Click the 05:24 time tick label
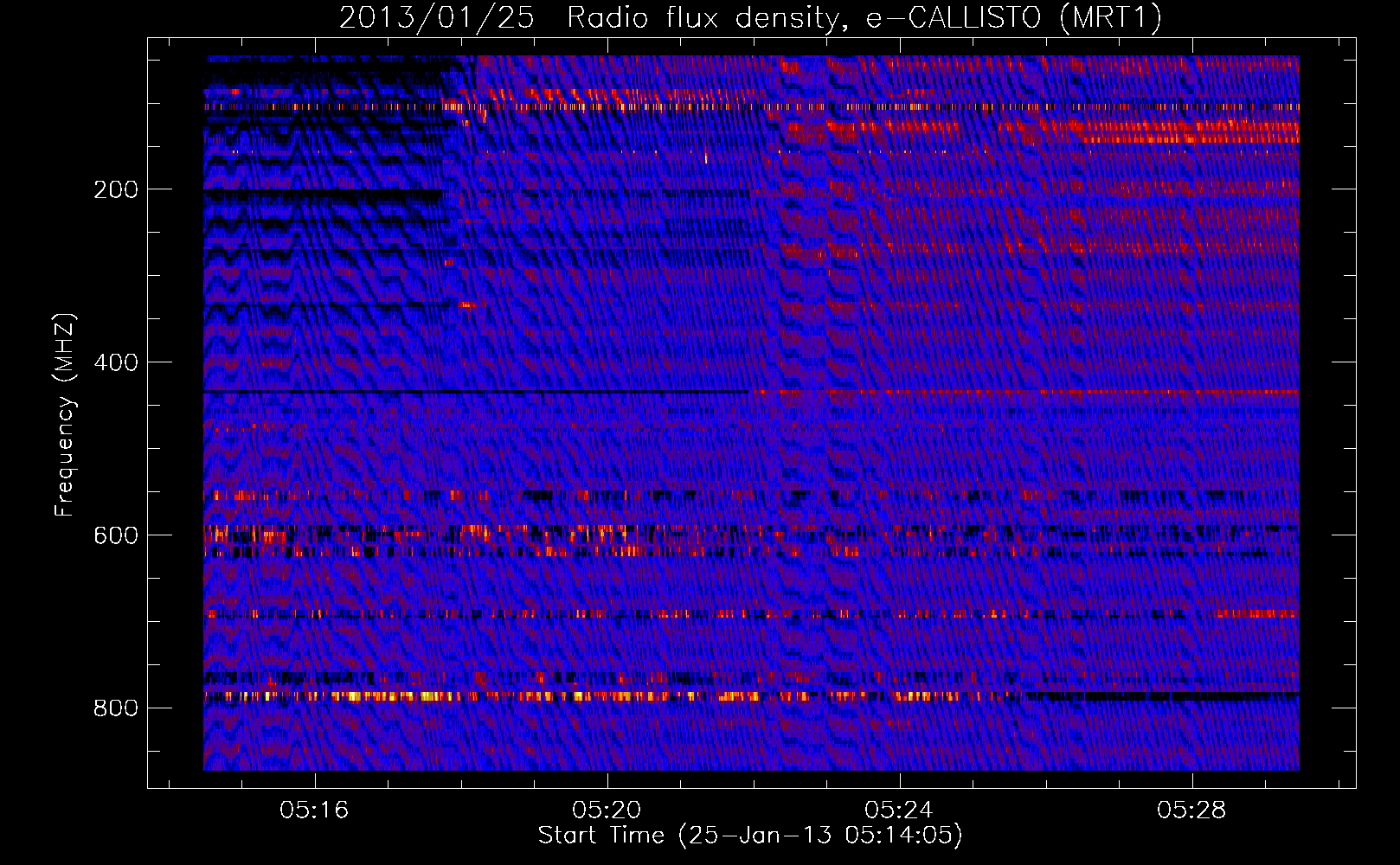Image resolution: width=1400 pixels, height=865 pixels. click(900, 810)
